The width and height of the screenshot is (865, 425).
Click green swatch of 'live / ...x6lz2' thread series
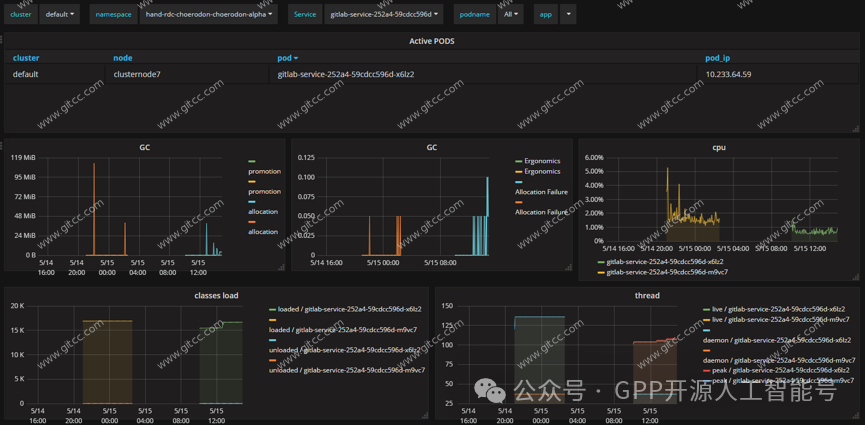click(707, 309)
